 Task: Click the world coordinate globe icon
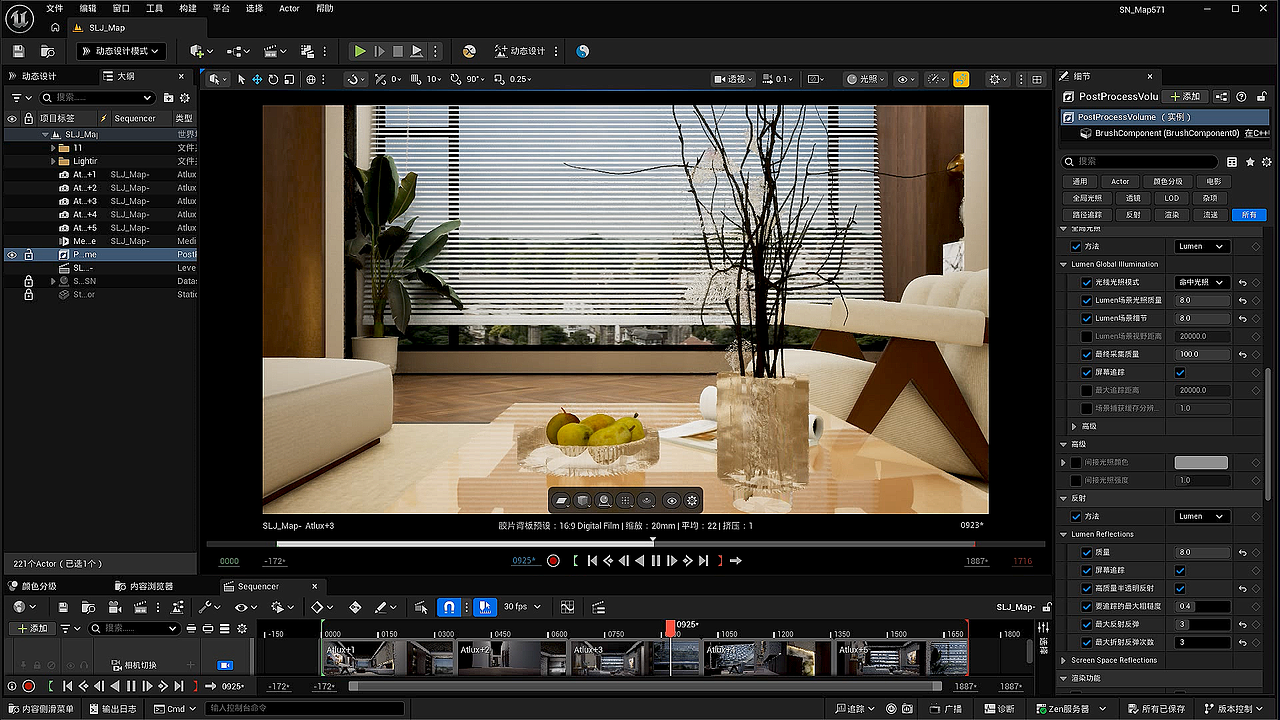tap(312, 79)
